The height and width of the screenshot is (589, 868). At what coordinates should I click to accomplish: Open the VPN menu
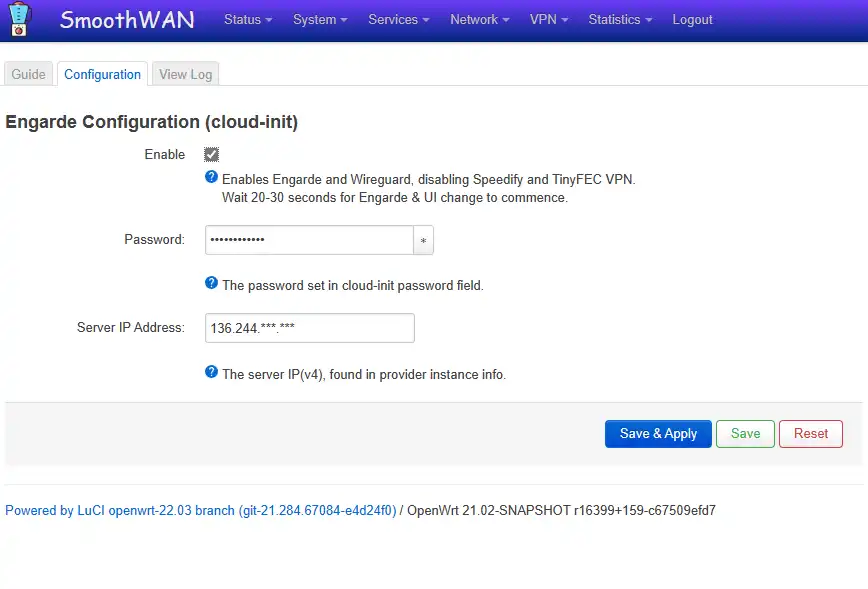[x=549, y=19]
